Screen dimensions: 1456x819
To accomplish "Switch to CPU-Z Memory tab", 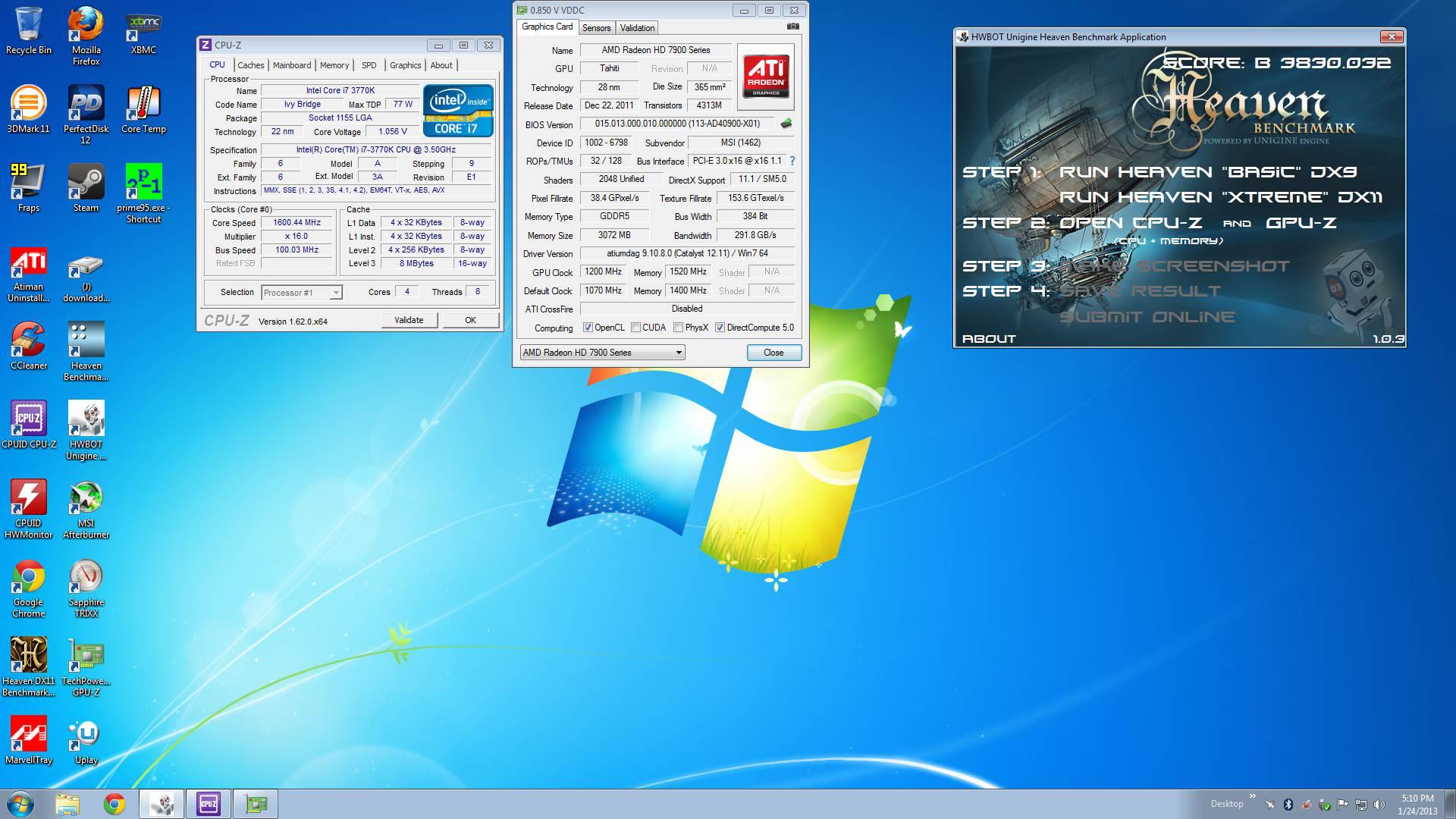I will (334, 65).
